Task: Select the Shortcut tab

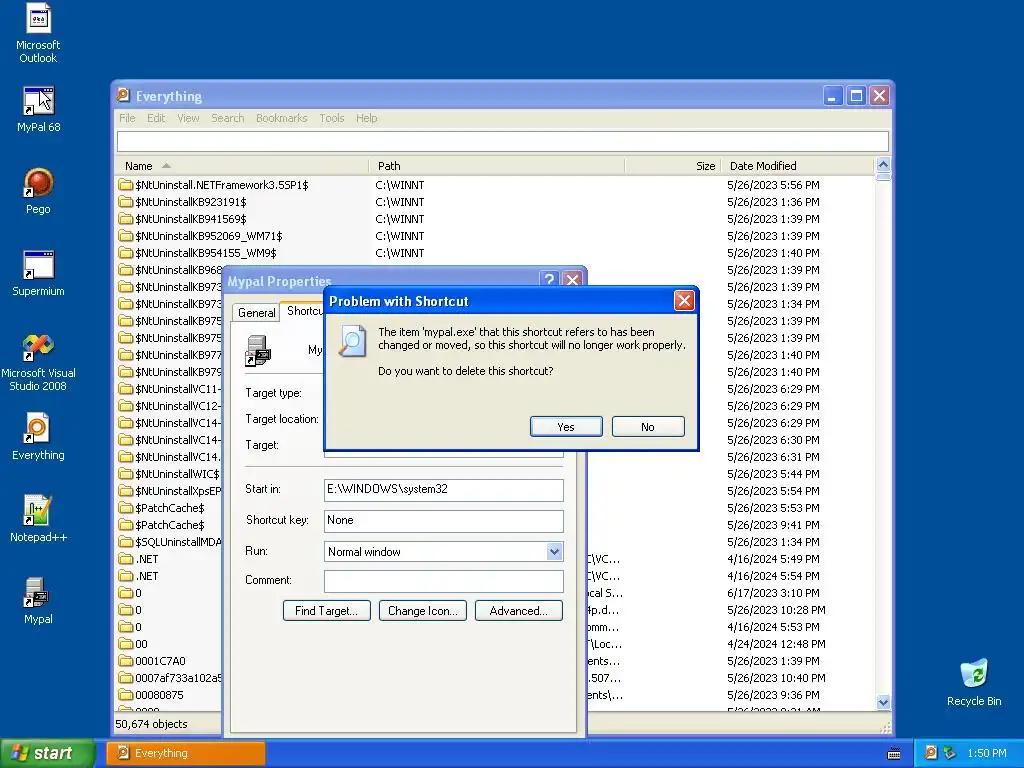Action: 303,311
